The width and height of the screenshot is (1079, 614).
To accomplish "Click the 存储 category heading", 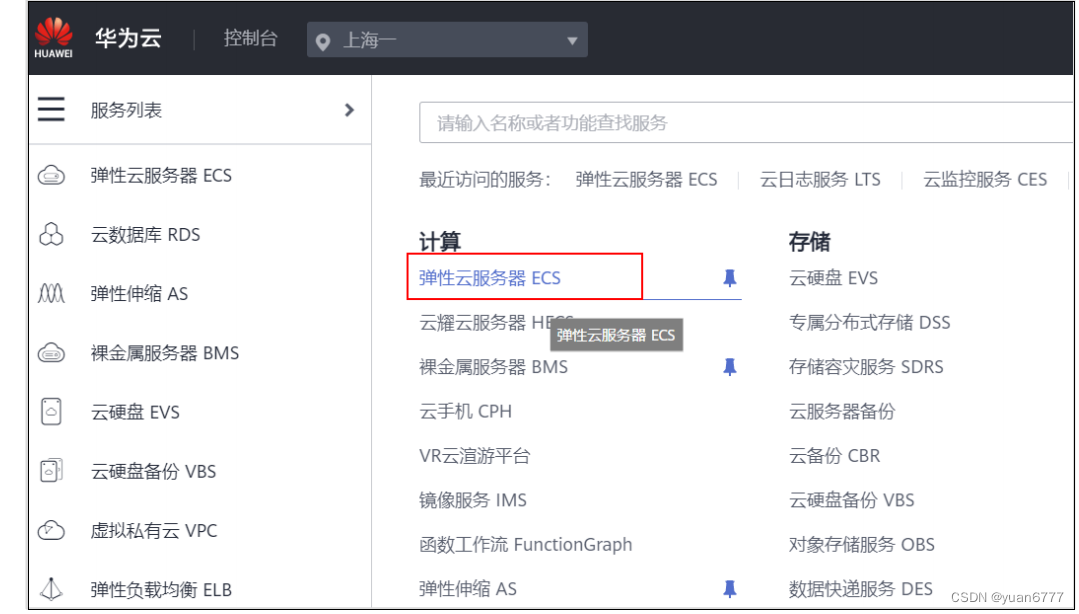I will (x=809, y=242).
